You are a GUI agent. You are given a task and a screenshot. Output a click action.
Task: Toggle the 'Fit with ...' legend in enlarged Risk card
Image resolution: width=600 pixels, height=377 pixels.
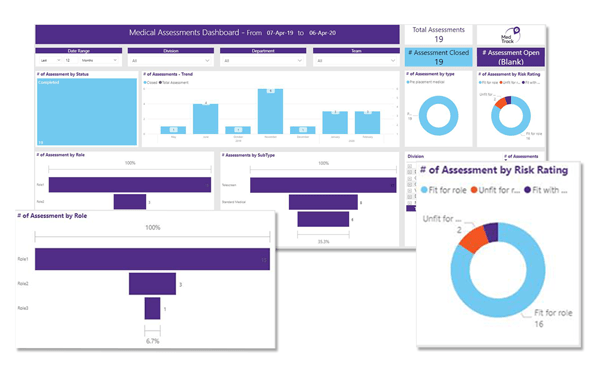pos(546,190)
